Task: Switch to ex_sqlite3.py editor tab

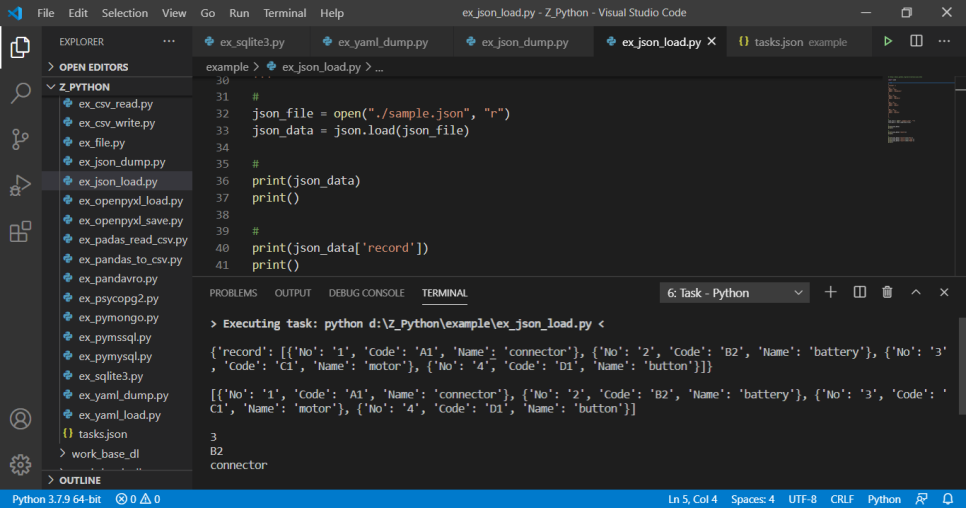Action: 251,42
